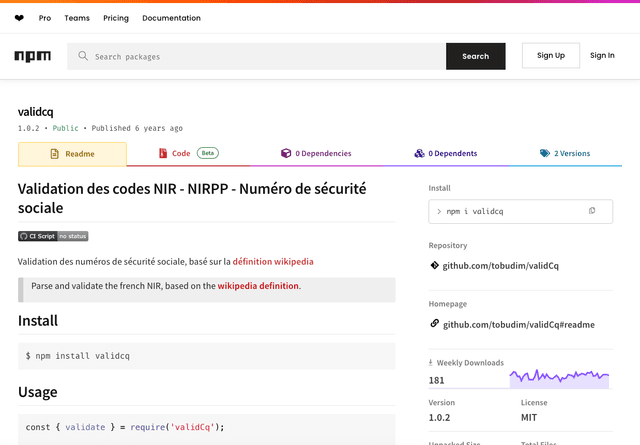This screenshot has height=445, width=640.
Task: Click the CI Script status badge
Action: [x=53, y=236]
